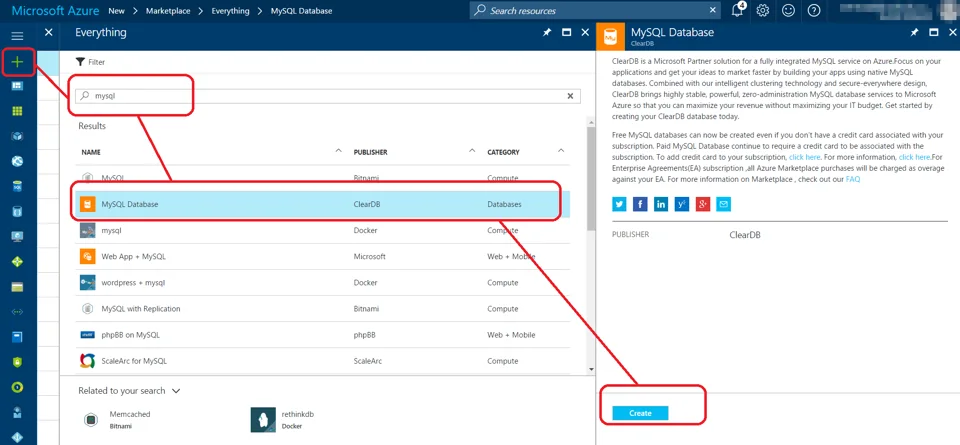Open the monitor Virtual machines sidebar icon
Screen dimensions: 960x445
point(17,237)
